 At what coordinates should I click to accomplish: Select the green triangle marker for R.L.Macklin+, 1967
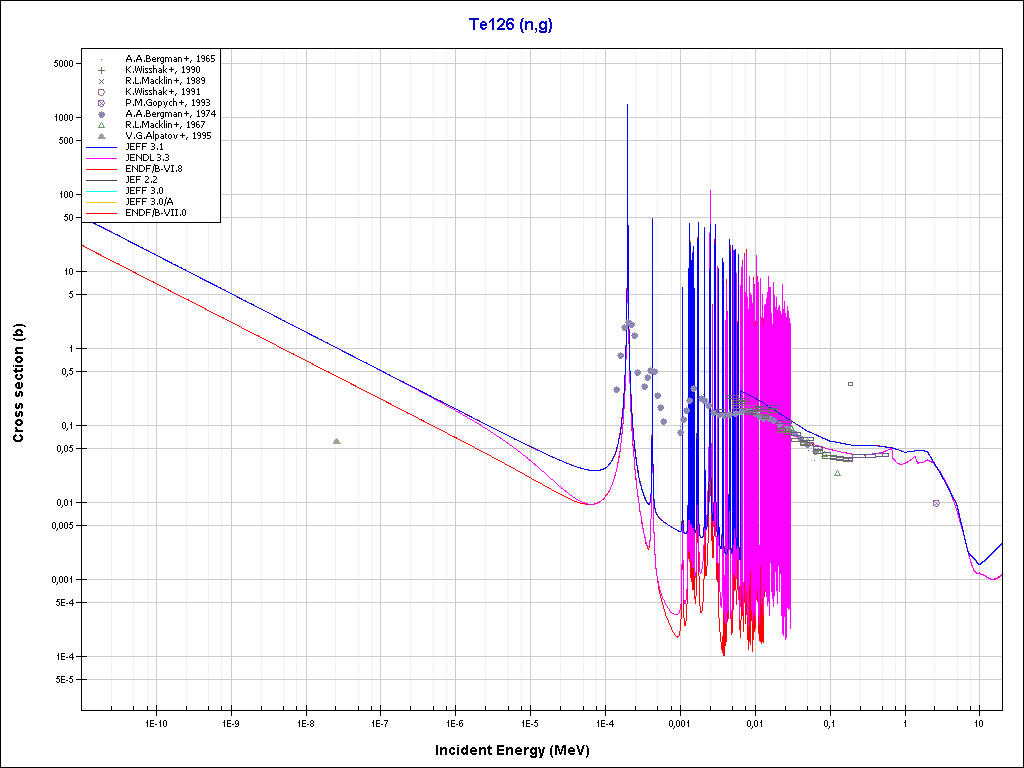click(x=102, y=125)
